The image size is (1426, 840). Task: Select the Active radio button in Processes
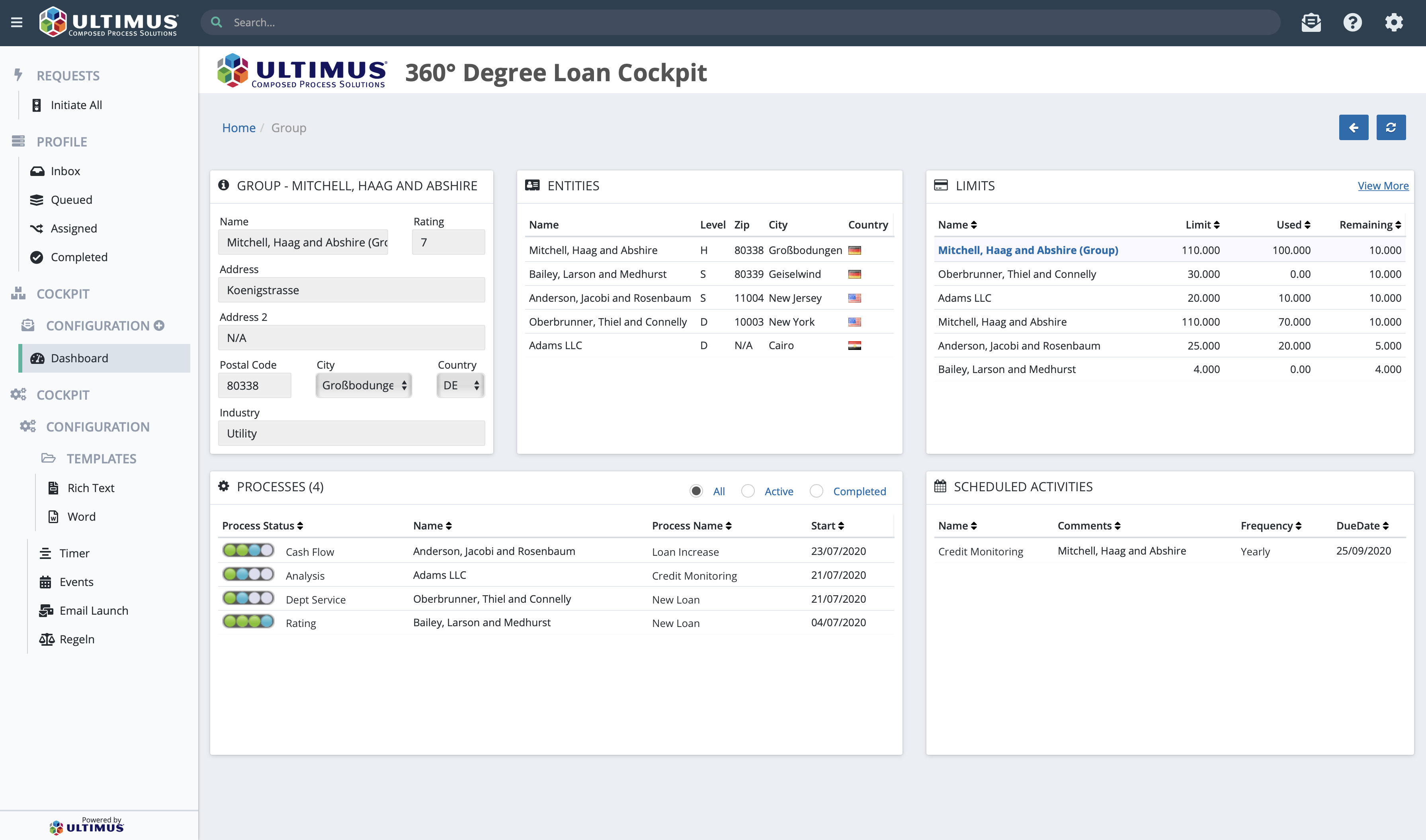tap(748, 491)
